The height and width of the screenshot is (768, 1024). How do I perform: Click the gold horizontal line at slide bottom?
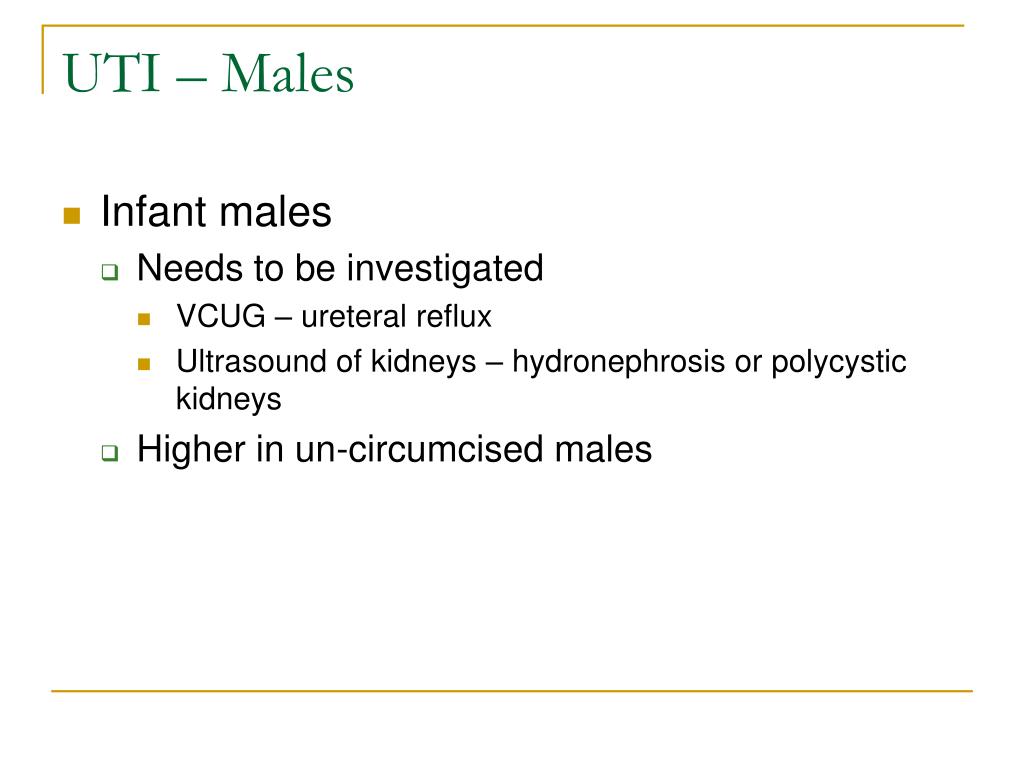(x=512, y=690)
